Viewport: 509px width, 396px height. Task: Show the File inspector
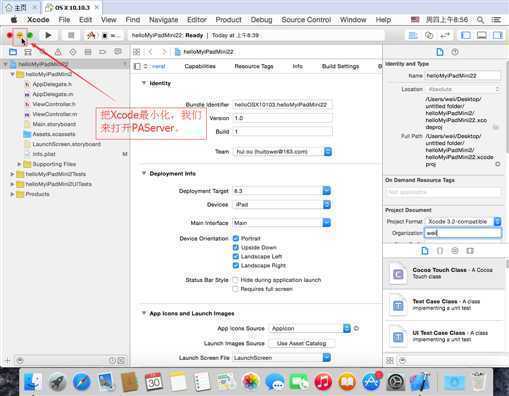[440, 52]
